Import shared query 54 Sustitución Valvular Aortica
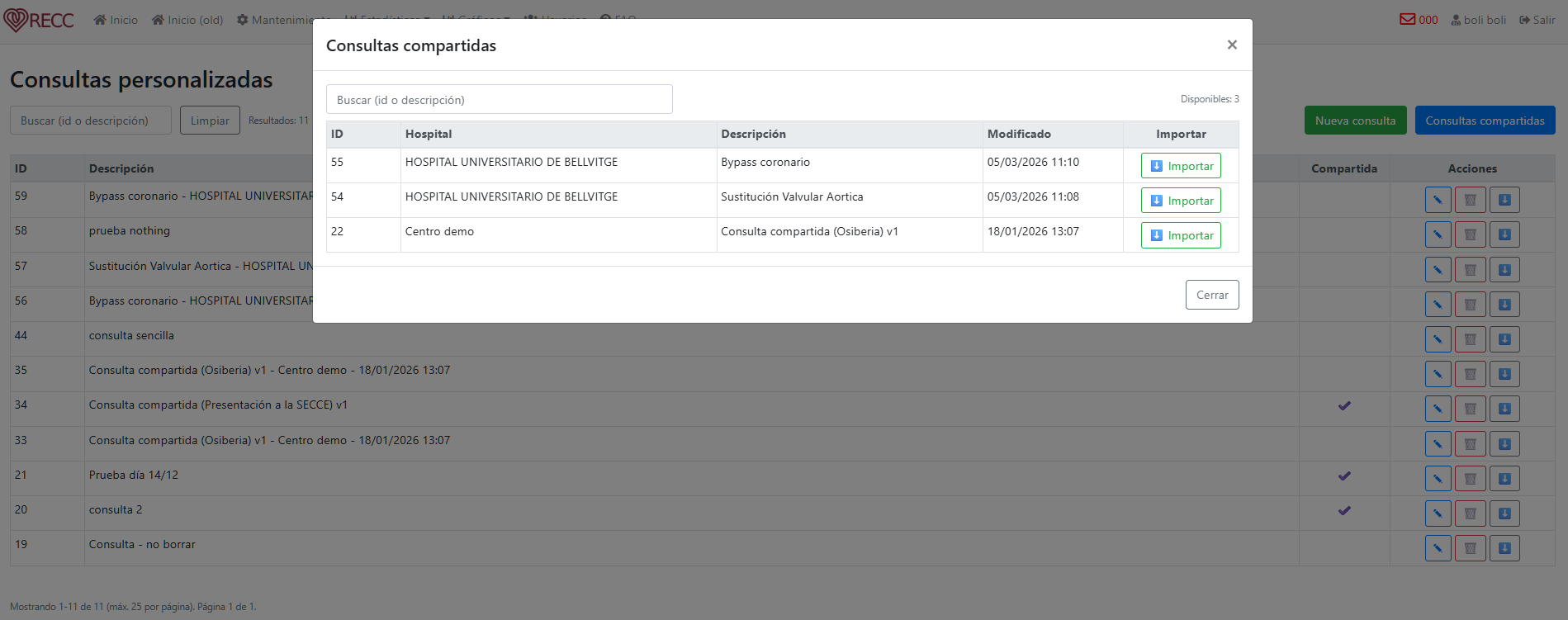Screen dimensions: 1568x620 [1180, 201]
